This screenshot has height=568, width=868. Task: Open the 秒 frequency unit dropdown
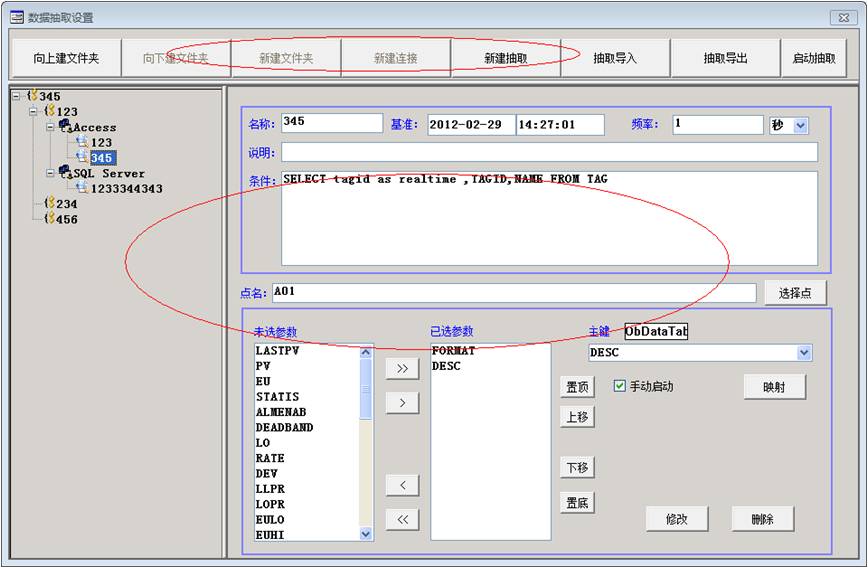pyautogui.click(x=800, y=126)
